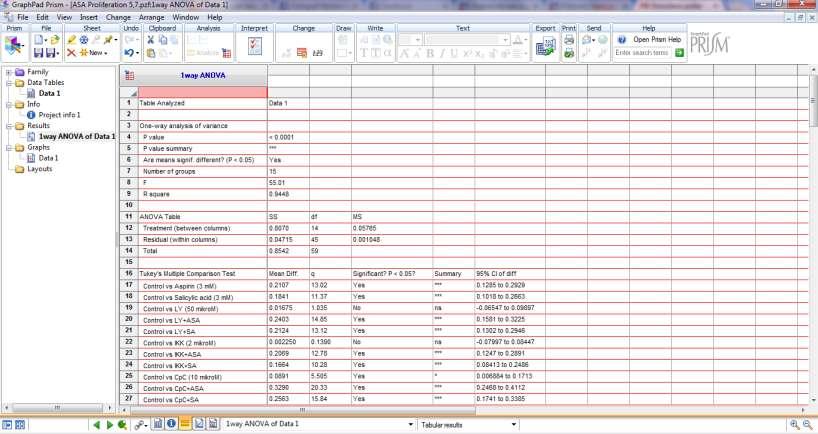Screen dimensions: 818x434
Task: Click the blue freeze sheet icon
Action: coord(84,40)
